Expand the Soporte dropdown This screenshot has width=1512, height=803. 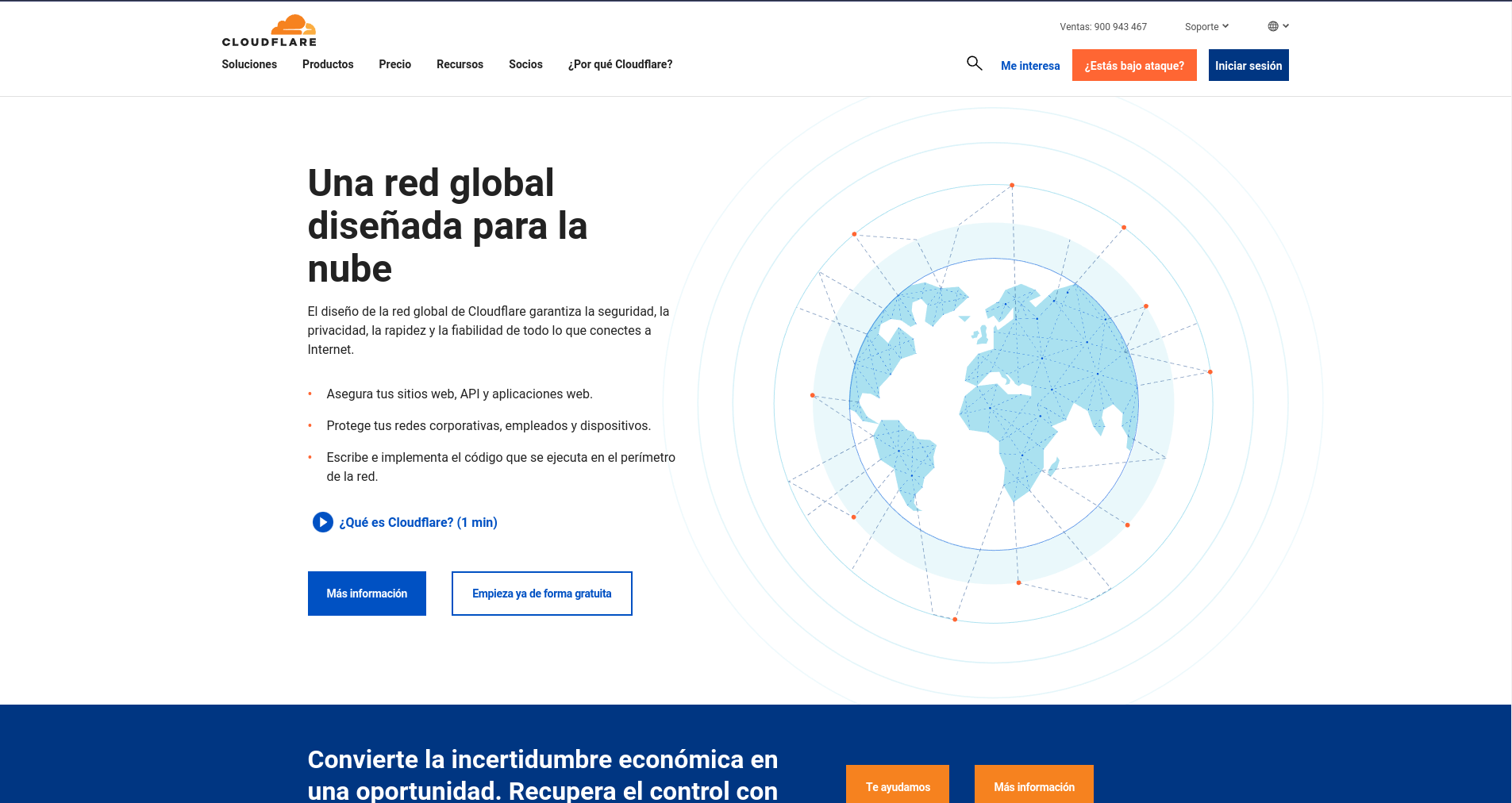(x=1206, y=26)
